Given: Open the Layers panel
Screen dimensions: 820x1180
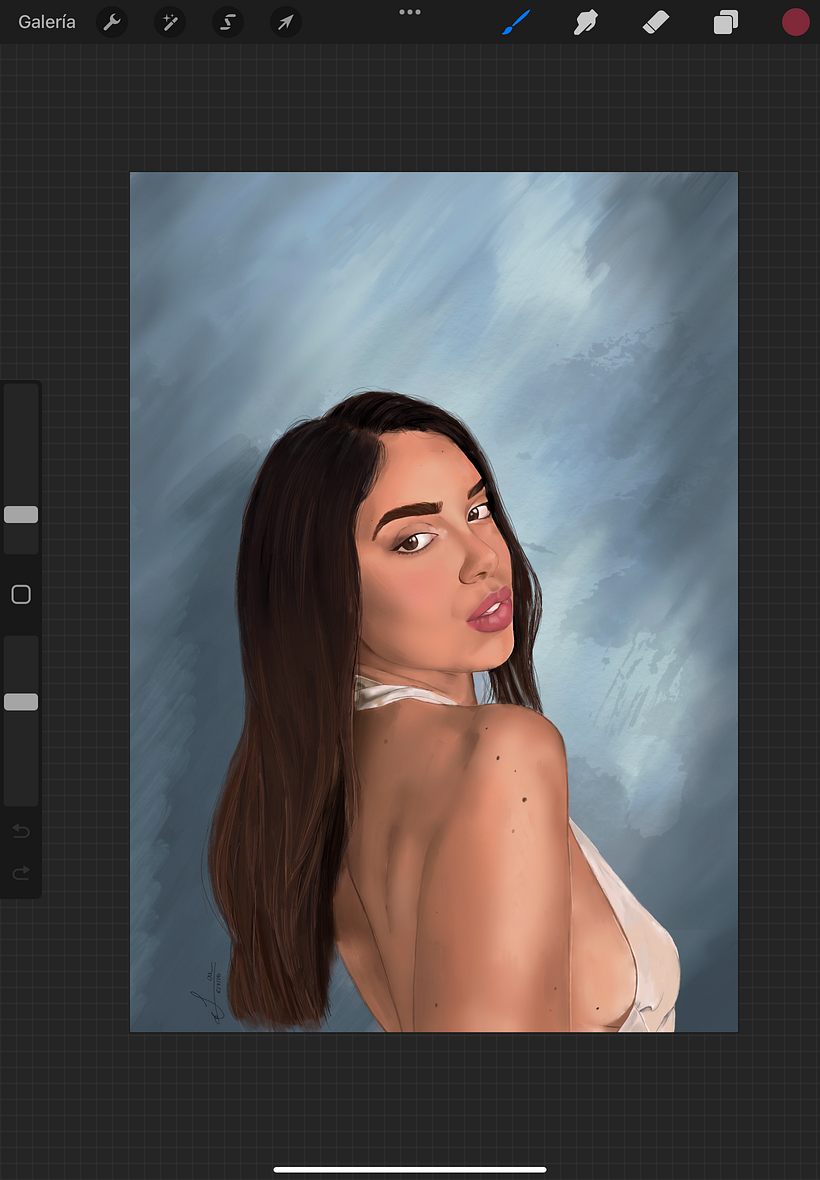Looking at the screenshot, I should (x=726, y=23).
